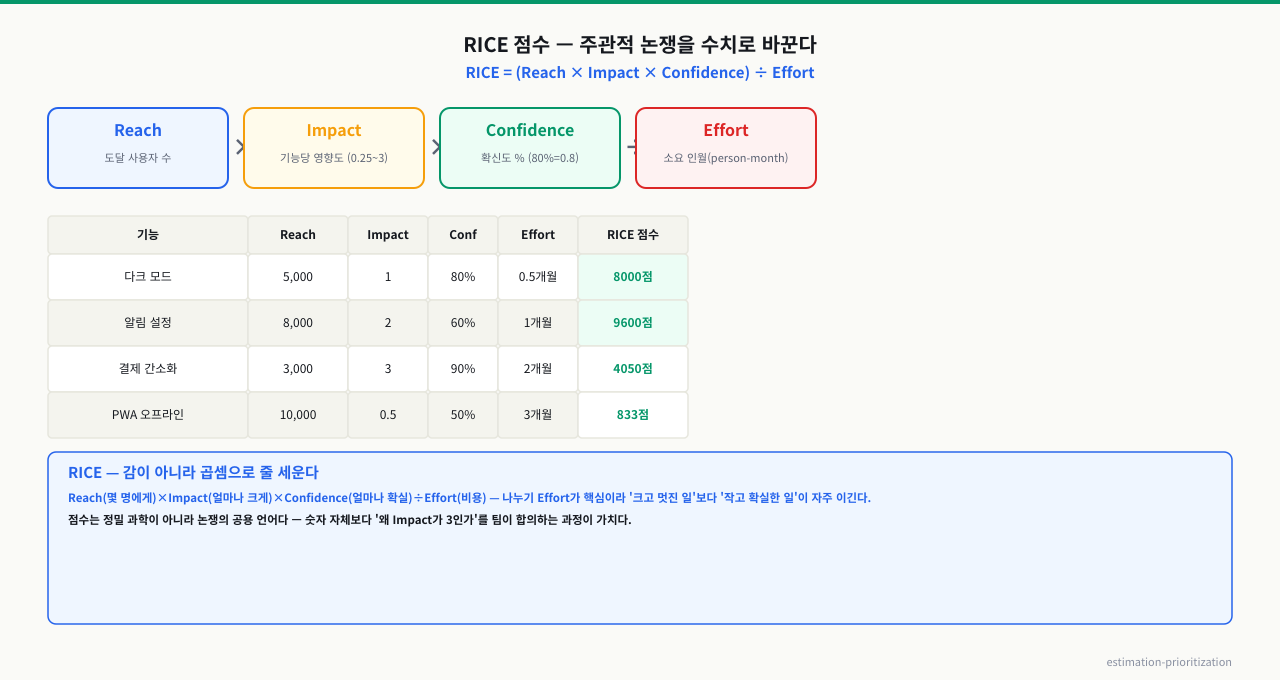Click heading 'RICE — 감이 아니라 곱셈으로 줄 세운다'
The height and width of the screenshot is (680, 1280).
[193, 473]
